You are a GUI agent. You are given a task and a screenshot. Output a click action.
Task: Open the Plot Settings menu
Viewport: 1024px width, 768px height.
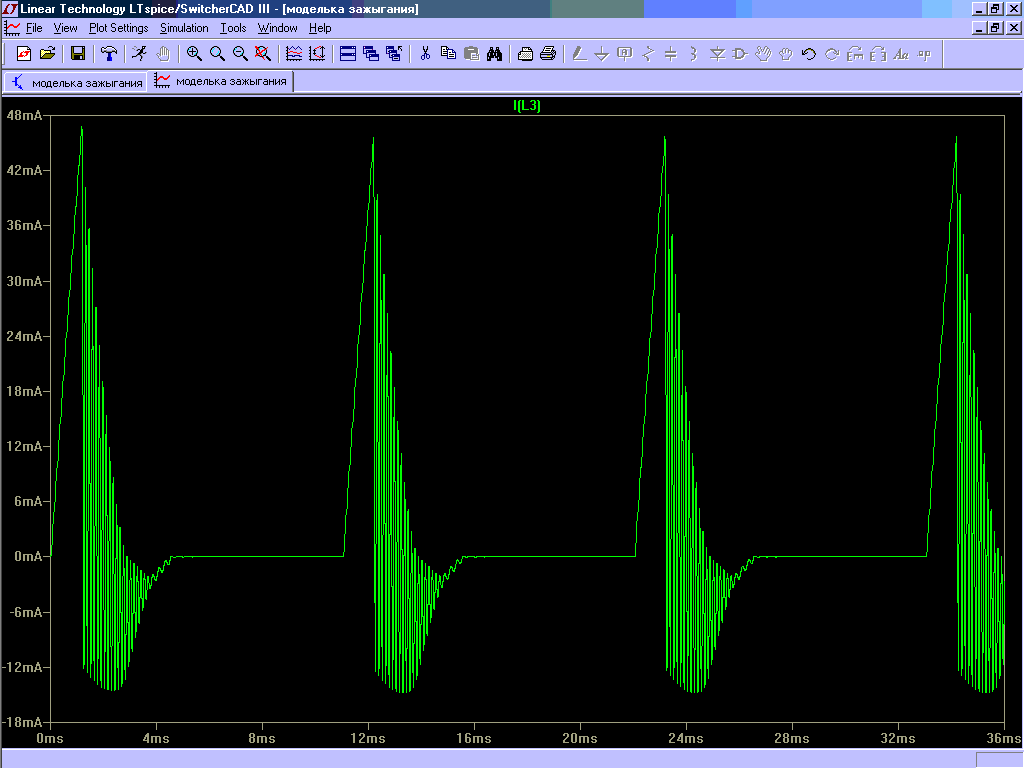pos(118,28)
